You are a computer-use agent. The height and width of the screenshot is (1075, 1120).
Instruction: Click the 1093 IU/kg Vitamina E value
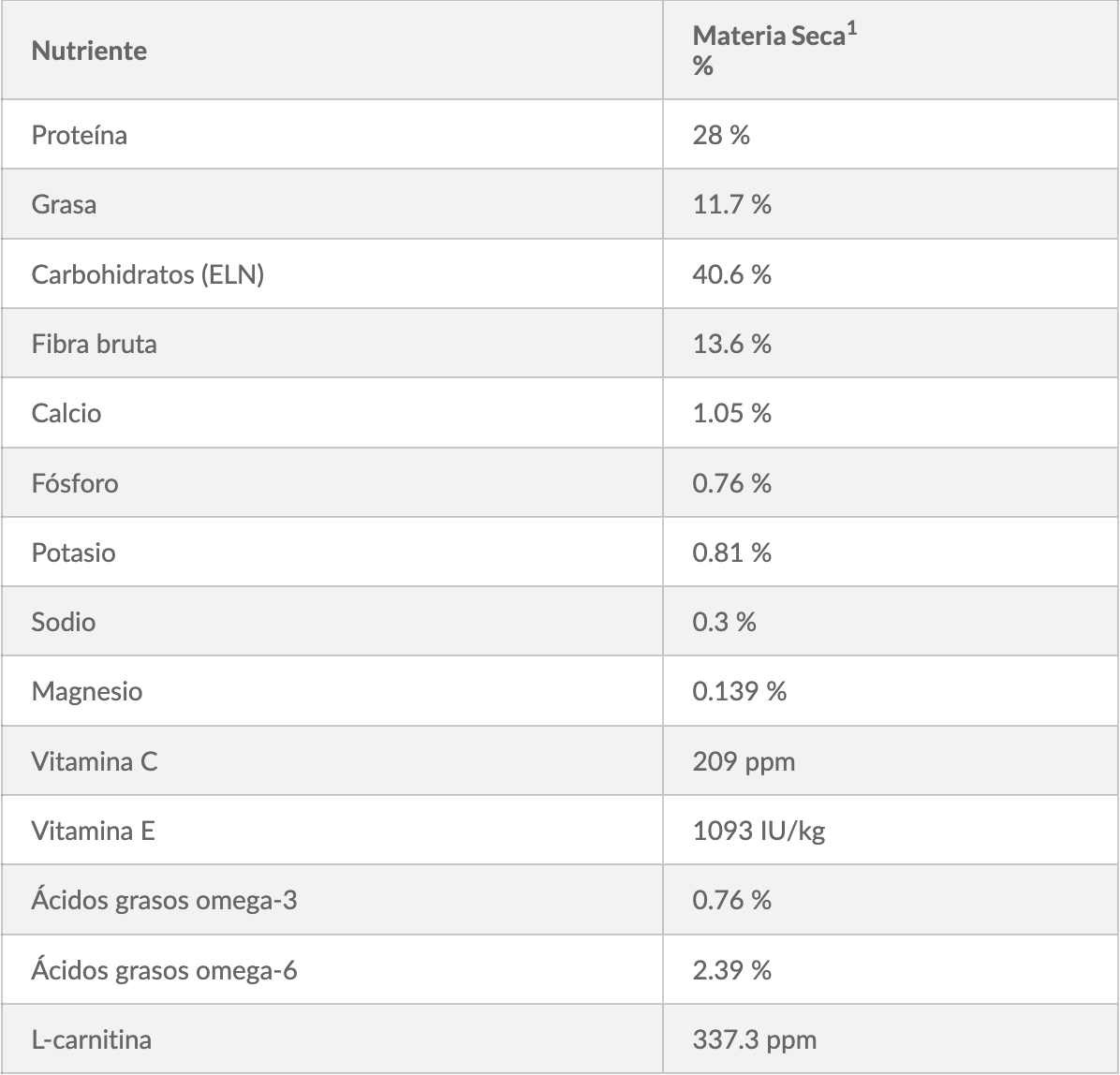tap(759, 831)
